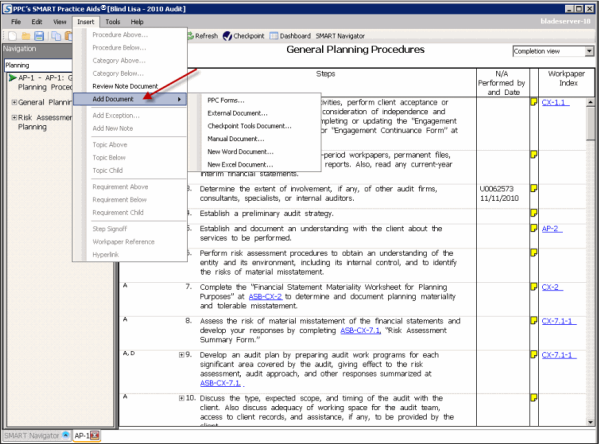Click yellow note icon beside AP-2 link
Viewport: 600px width, 445px height.
tap(535, 229)
